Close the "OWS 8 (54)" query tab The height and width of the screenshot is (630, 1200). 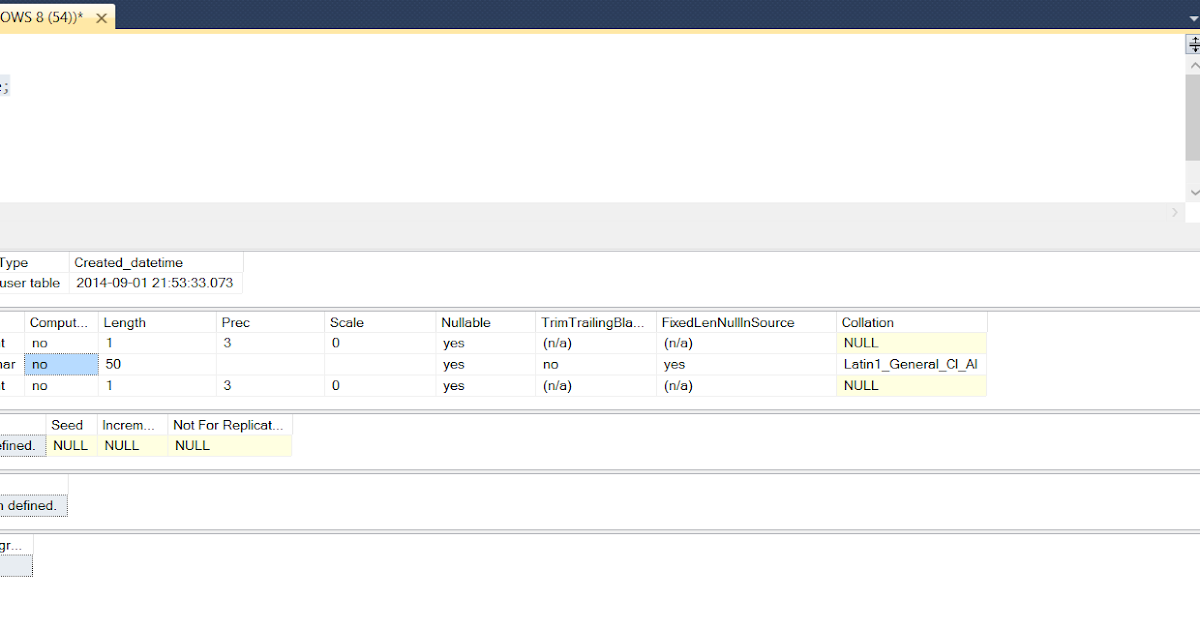click(x=100, y=17)
